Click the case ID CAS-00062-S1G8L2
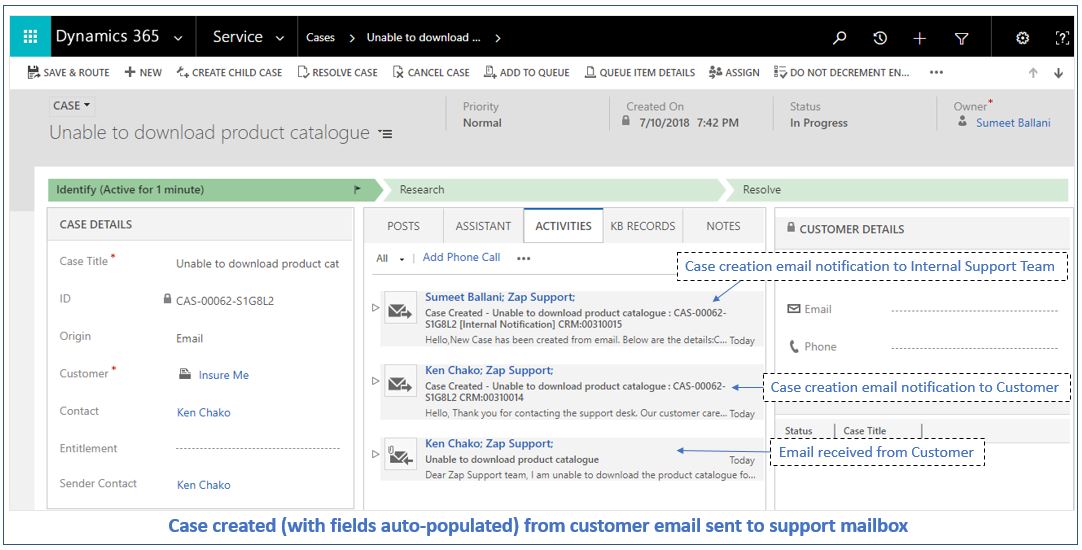1082x550 pixels. point(225,301)
